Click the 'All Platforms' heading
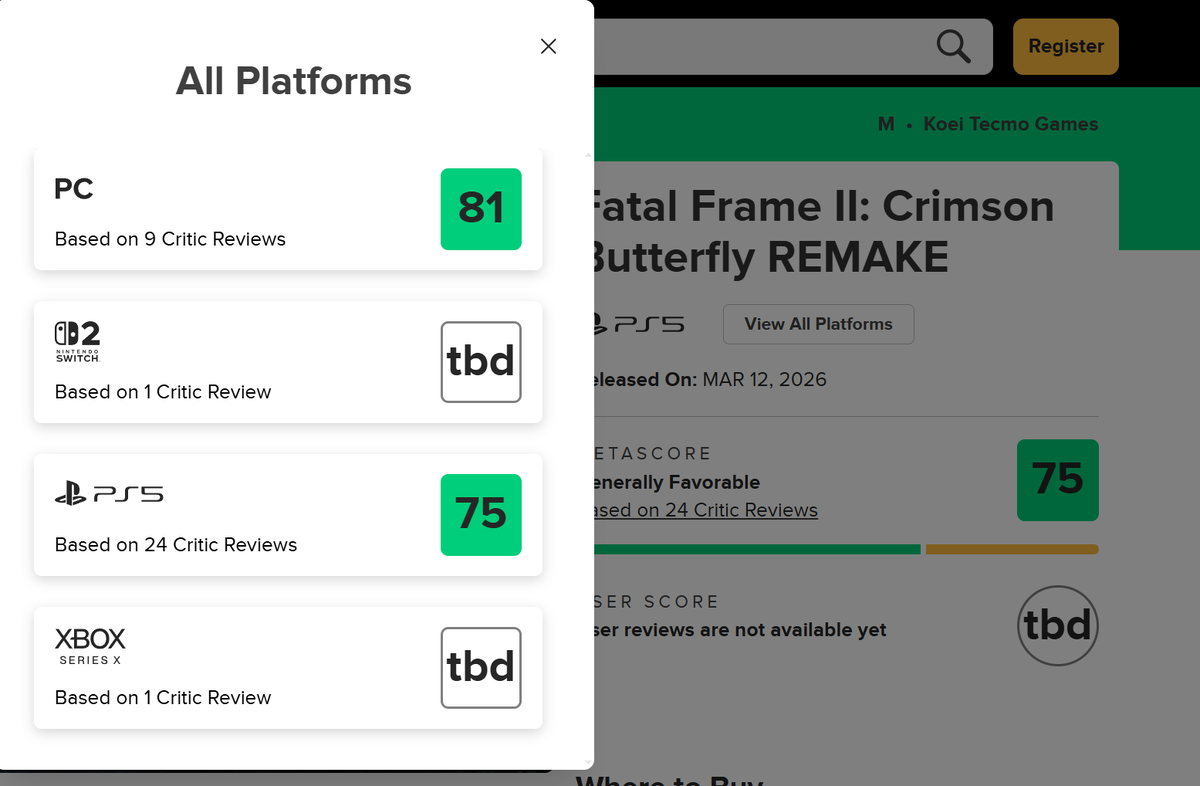 coord(294,81)
